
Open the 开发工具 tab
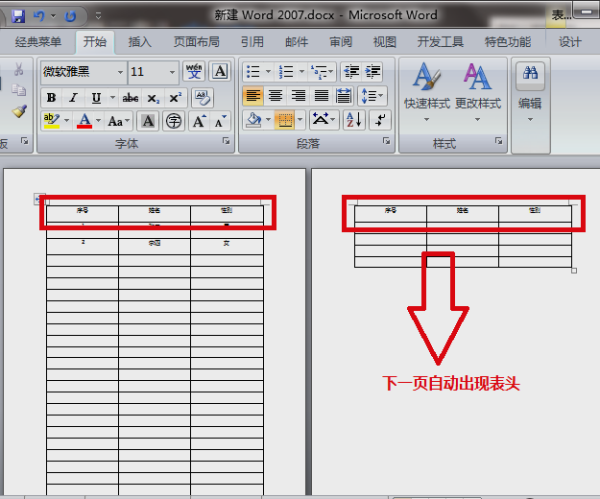click(x=440, y=42)
